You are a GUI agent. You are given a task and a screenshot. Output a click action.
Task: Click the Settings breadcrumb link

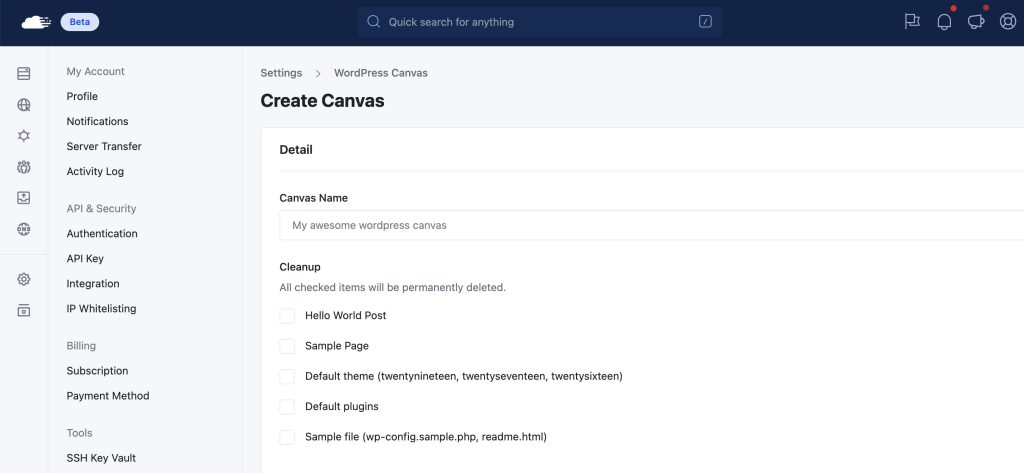coord(281,73)
